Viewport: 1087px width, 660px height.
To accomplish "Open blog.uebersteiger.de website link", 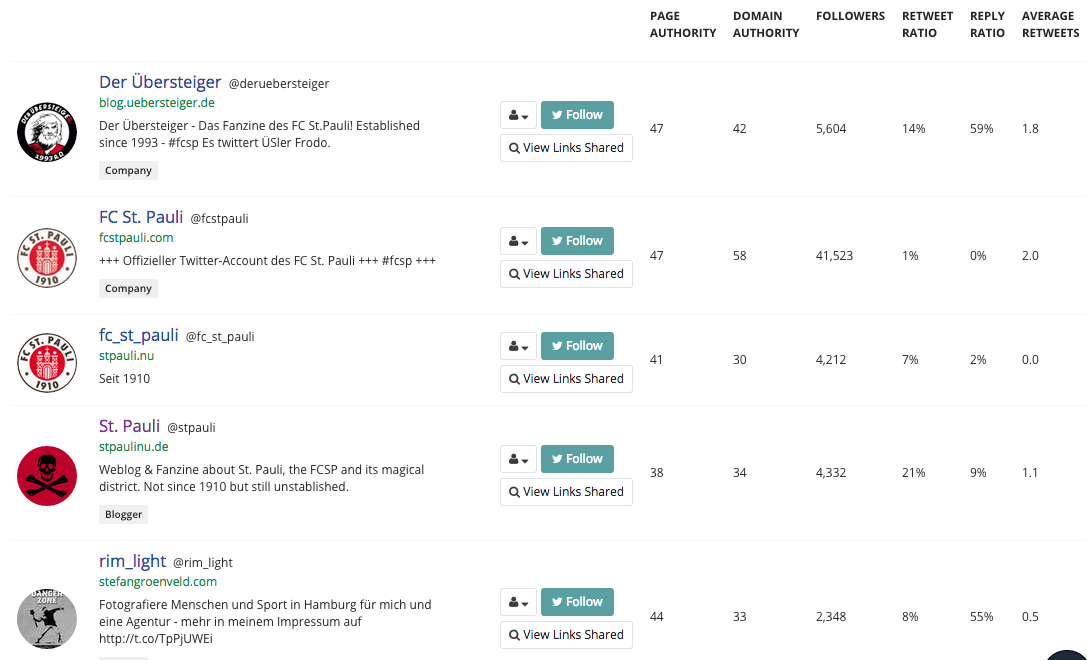I will (157, 103).
